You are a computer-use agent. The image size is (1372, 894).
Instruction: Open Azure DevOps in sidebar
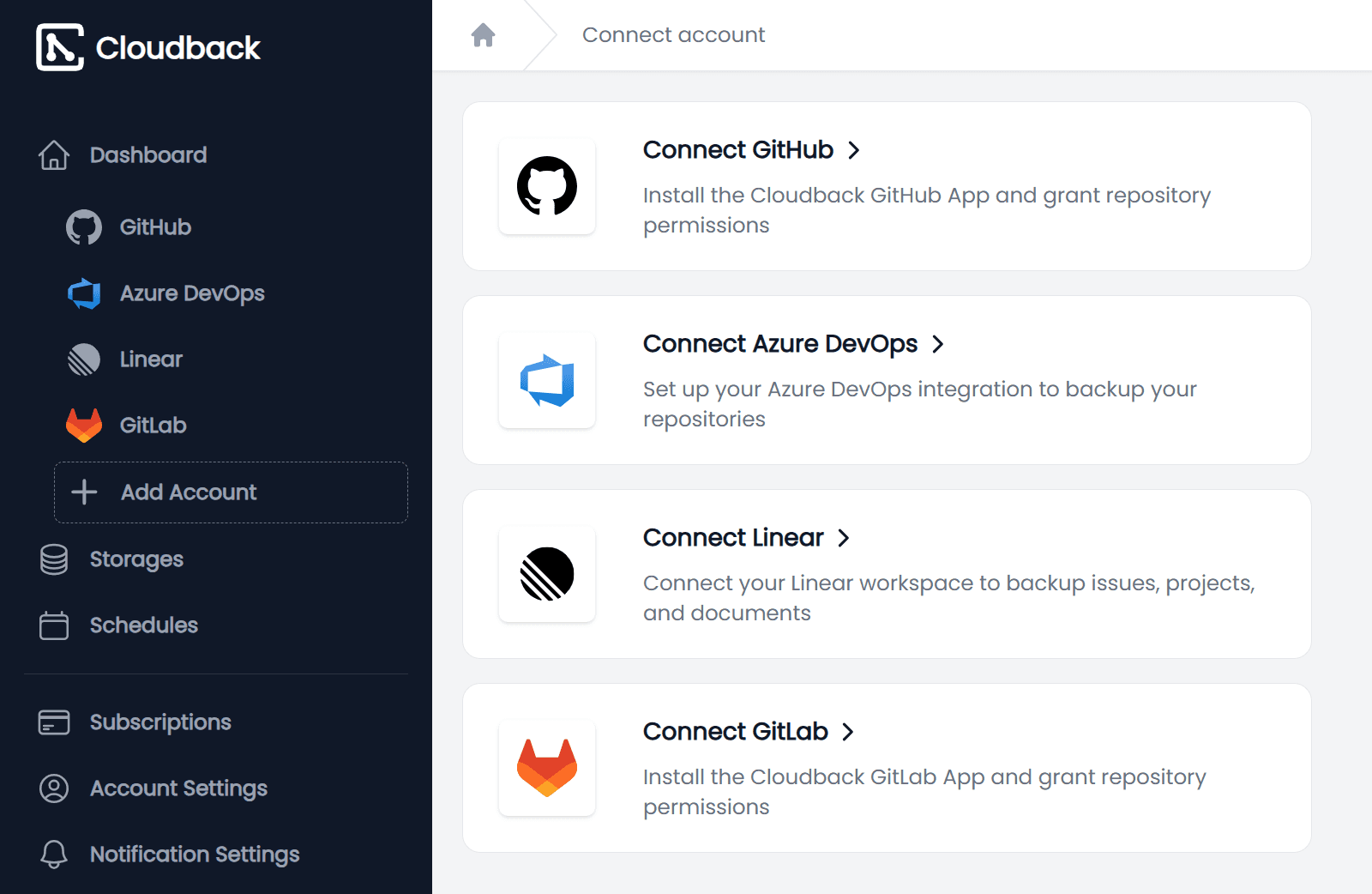click(x=192, y=293)
